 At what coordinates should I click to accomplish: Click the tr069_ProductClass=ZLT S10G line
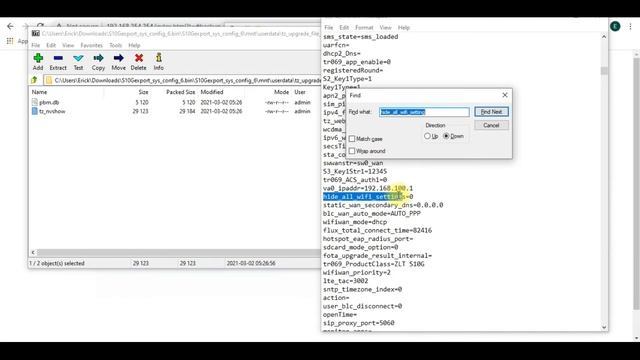(373, 264)
